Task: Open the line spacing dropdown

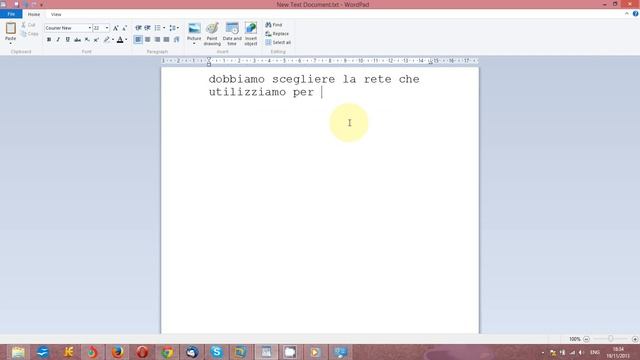Action: pos(174,28)
